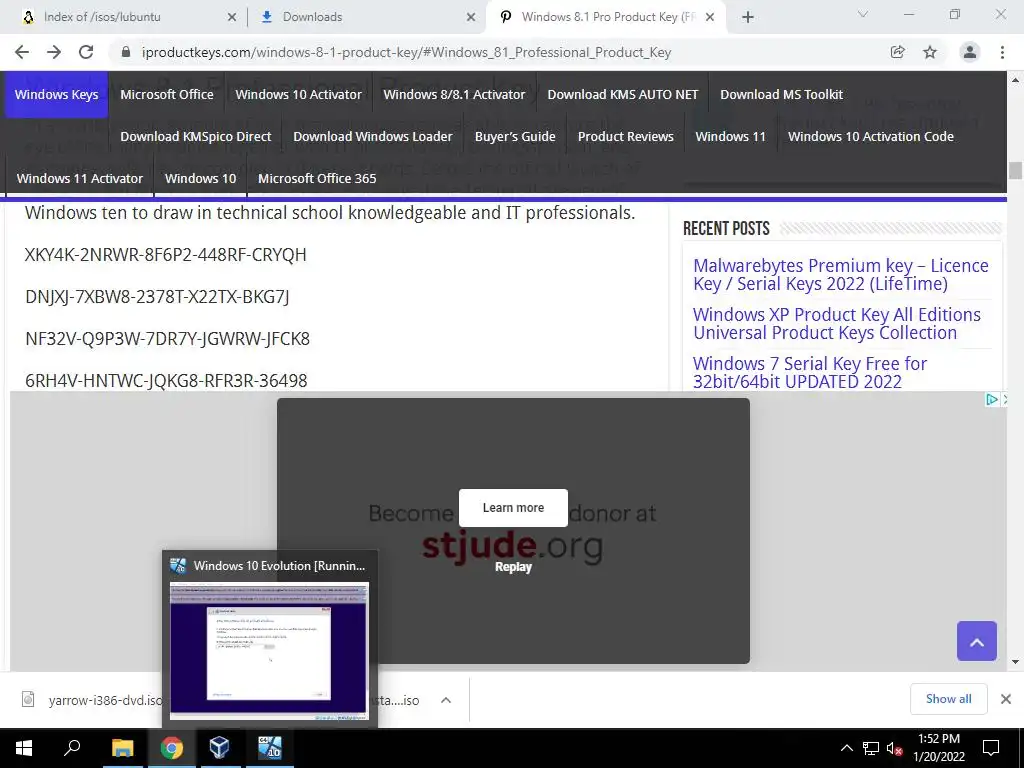The width and height of the screenshot is (1024, 768).
Task: Select Windows 10 Evolution VM preview thumbnail
Action: 269,650
